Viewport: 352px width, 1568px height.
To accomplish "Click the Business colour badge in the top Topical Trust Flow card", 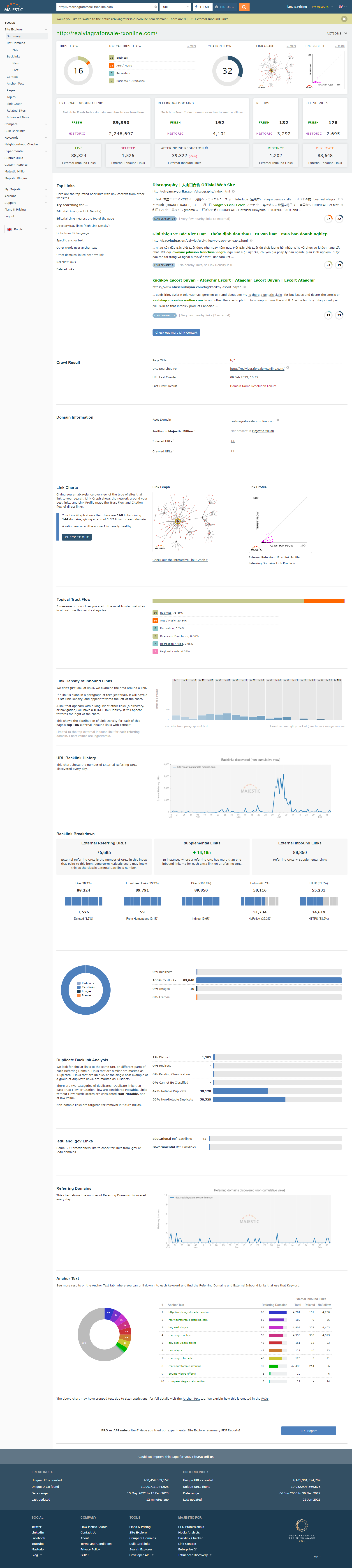I will [111, 58].
